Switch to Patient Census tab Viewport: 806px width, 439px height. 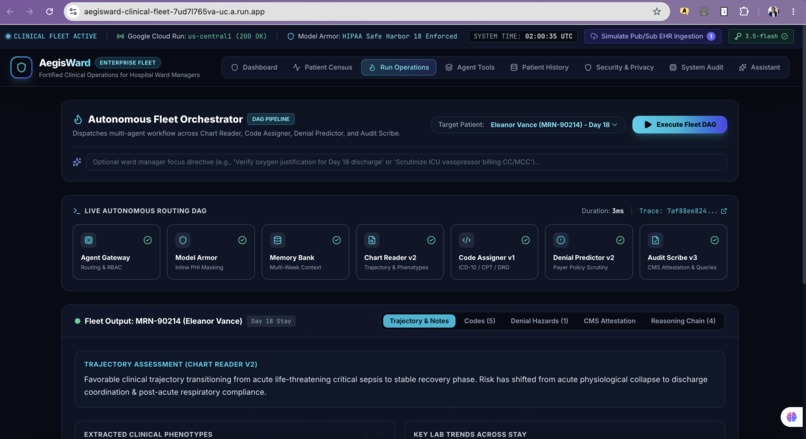pyautogui.click(x=322, y=67)
